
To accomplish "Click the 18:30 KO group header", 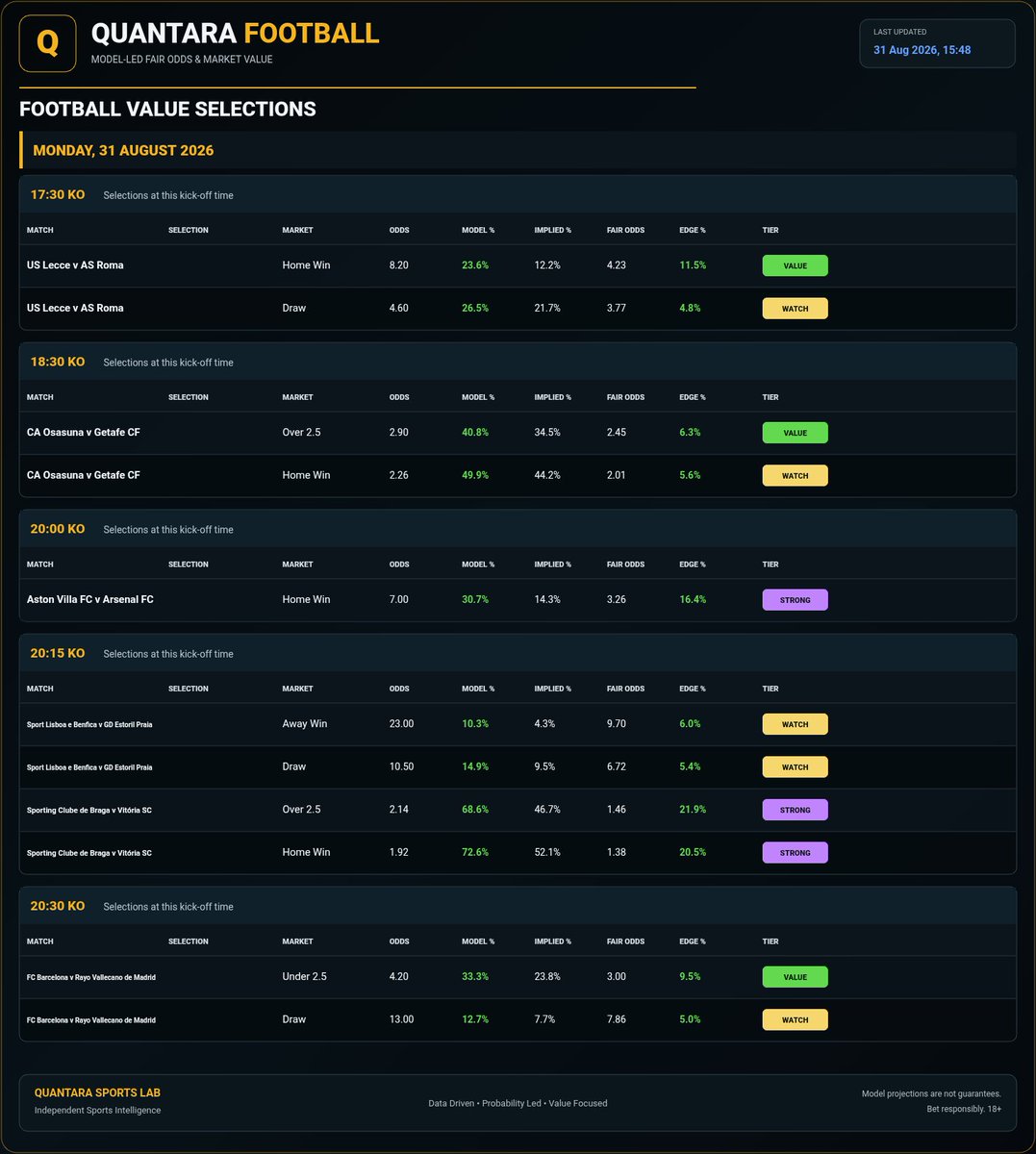I will point(518,362).
